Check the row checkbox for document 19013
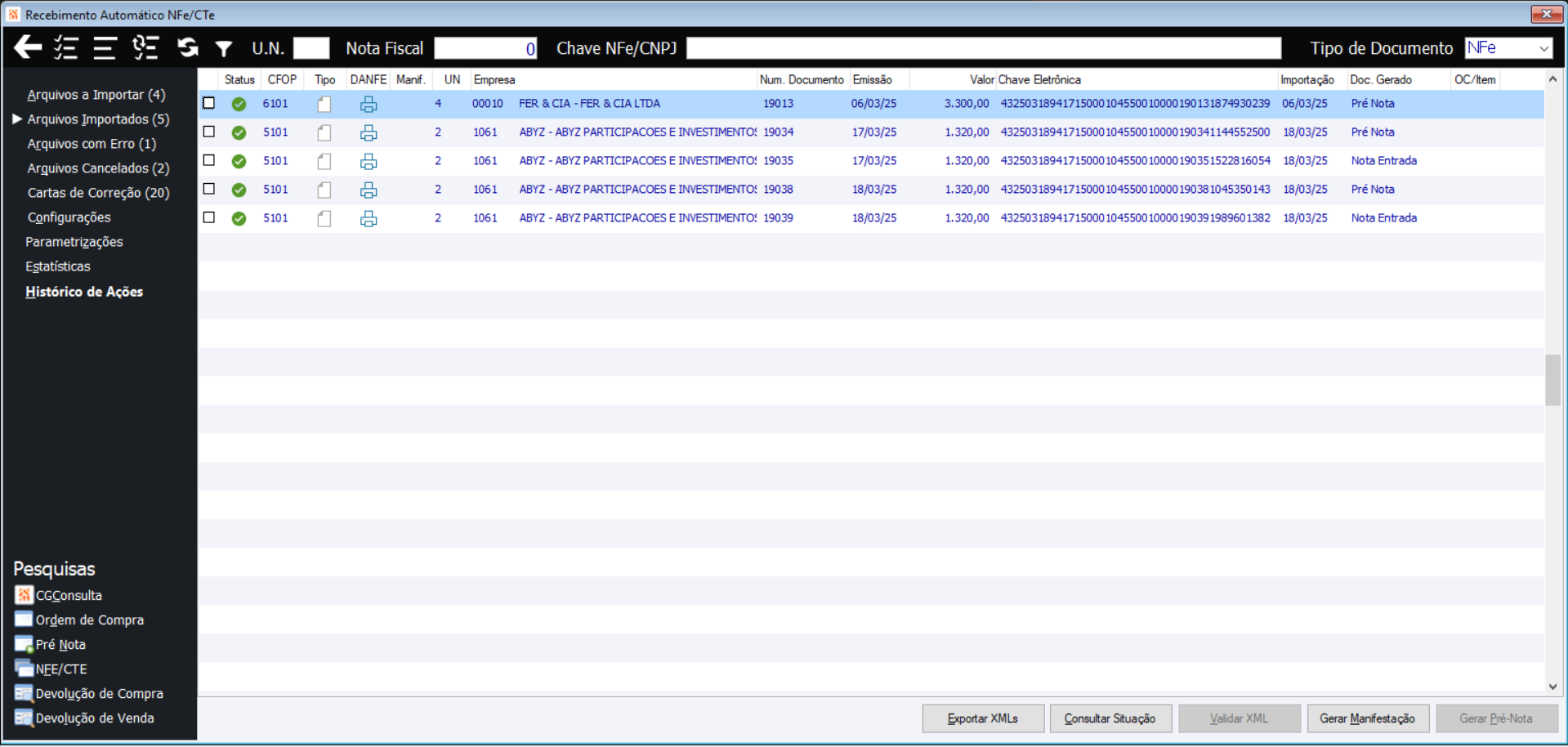The width and height of the screenshot is (1568, 747). pyautogui.click(x=209, y=103)
